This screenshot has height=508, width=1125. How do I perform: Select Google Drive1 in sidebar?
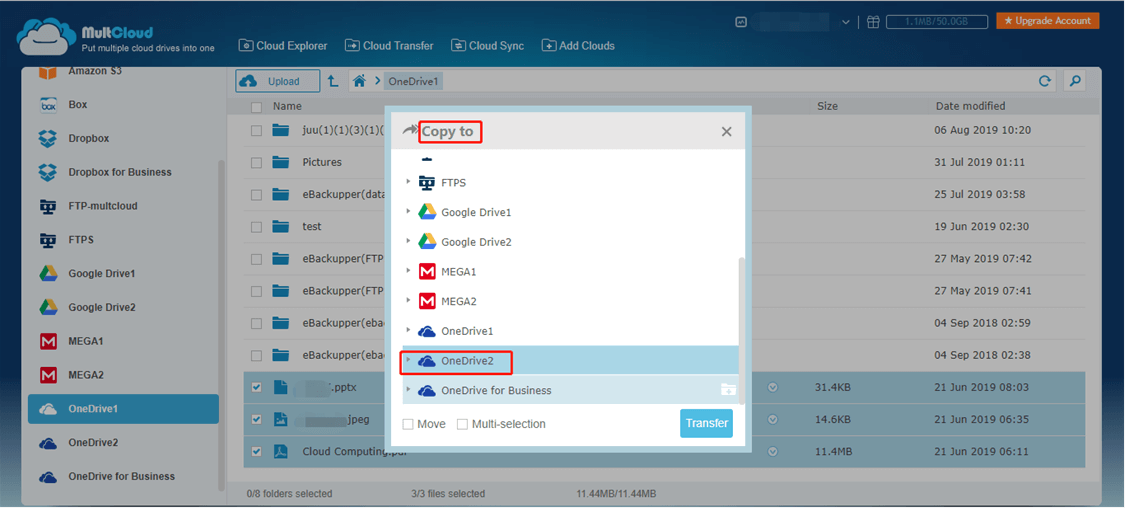tap(123, 273)
